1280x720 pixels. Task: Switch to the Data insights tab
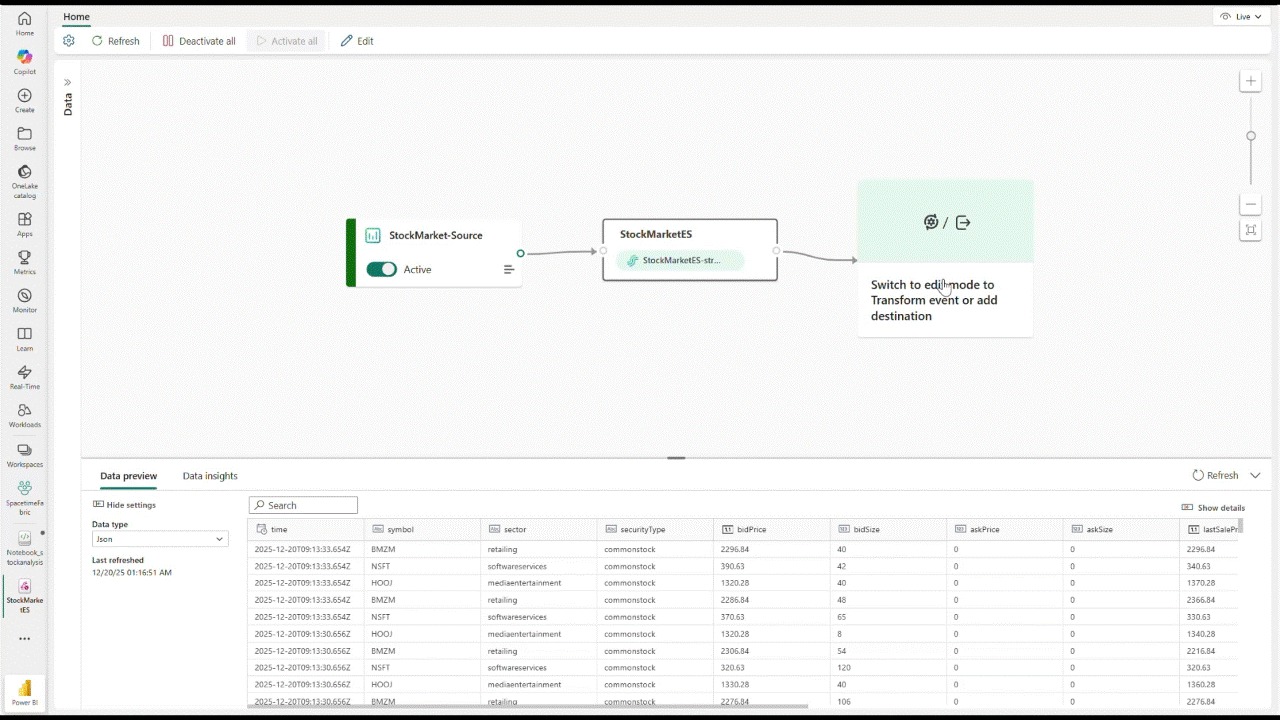[x=210, y=476]
